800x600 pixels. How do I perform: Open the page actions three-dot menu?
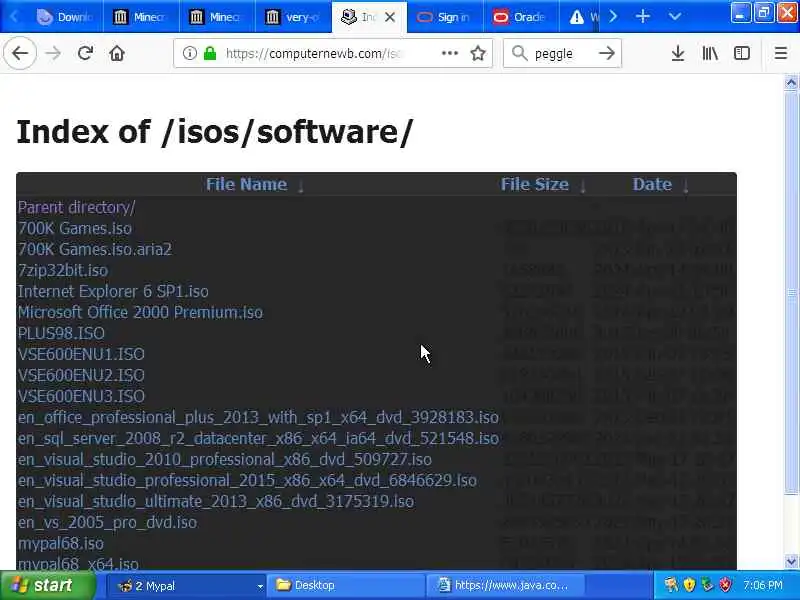[449, 53]
